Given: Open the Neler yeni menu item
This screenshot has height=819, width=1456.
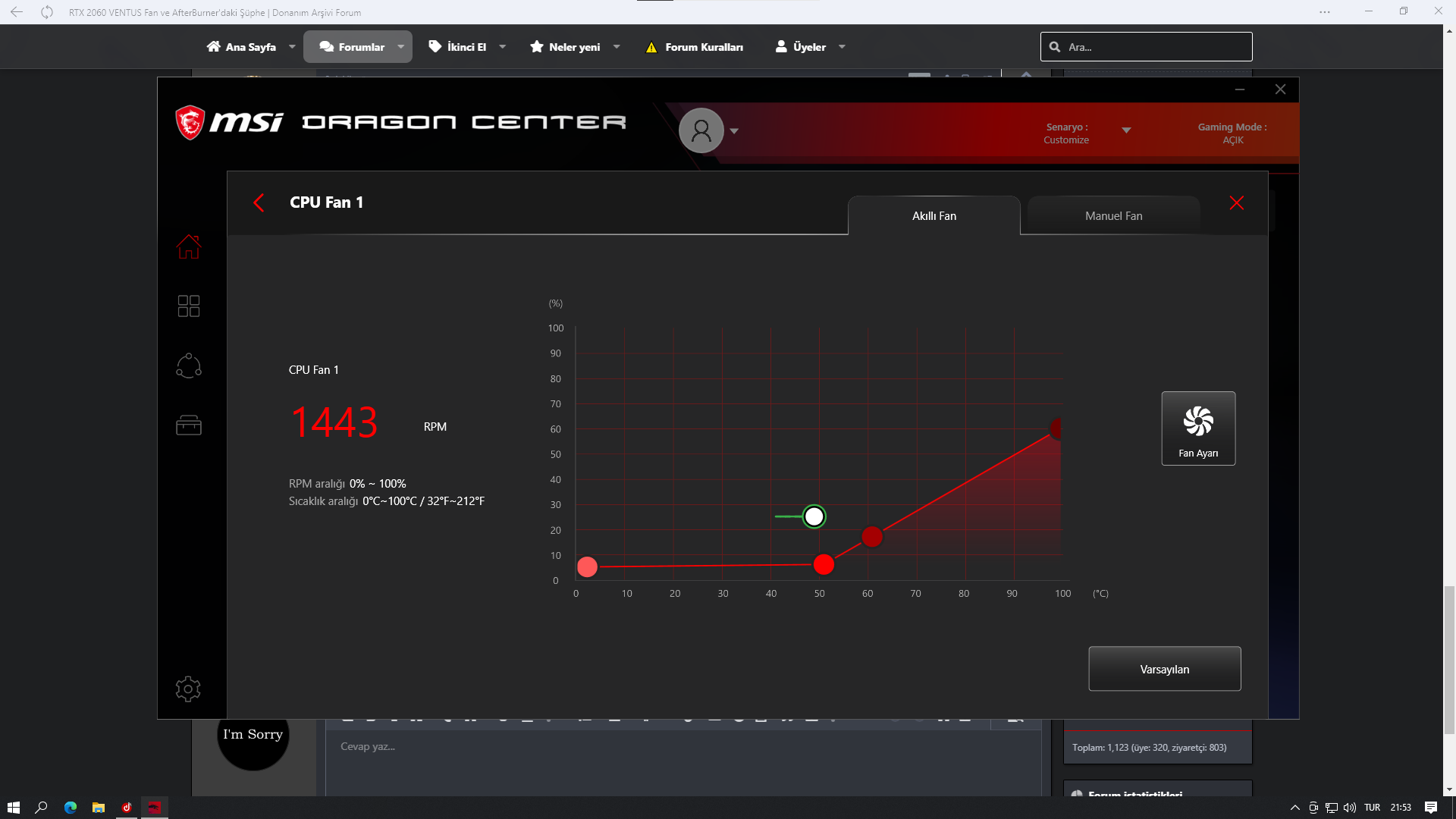Looking at the screenshot, I should (565, 47).
